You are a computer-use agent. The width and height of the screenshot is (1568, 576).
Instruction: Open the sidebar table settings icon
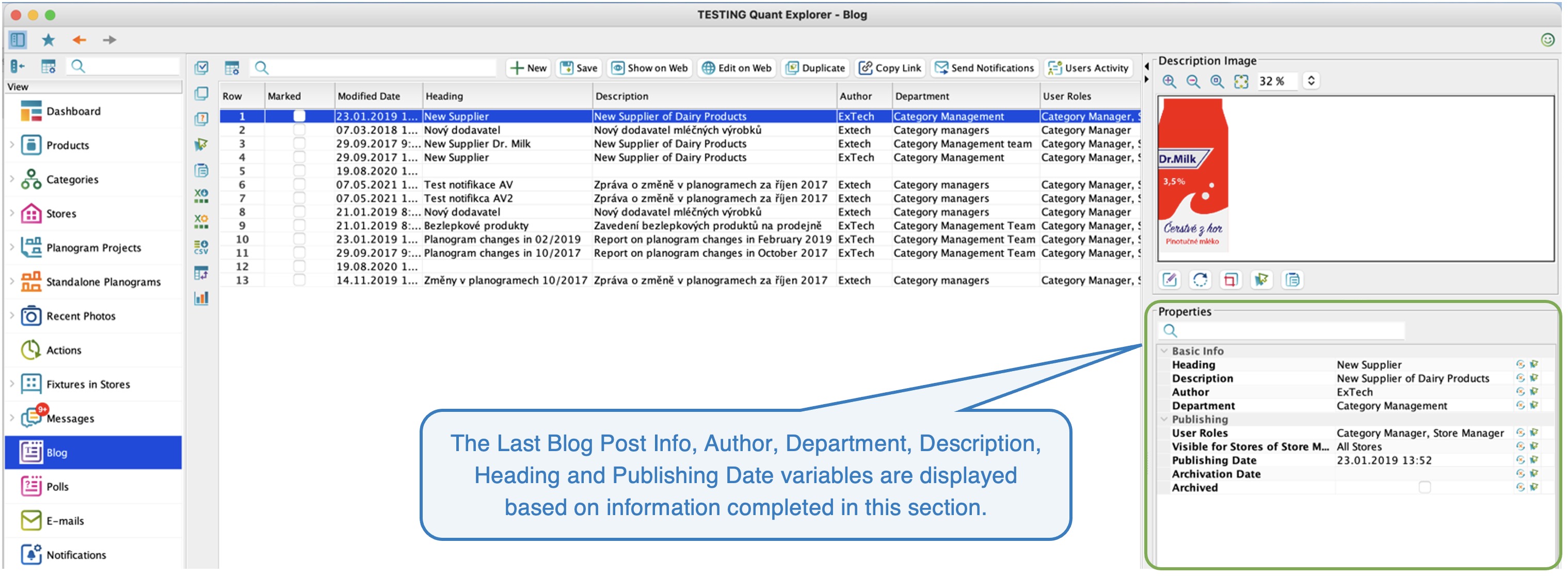[x=48, y=67]
